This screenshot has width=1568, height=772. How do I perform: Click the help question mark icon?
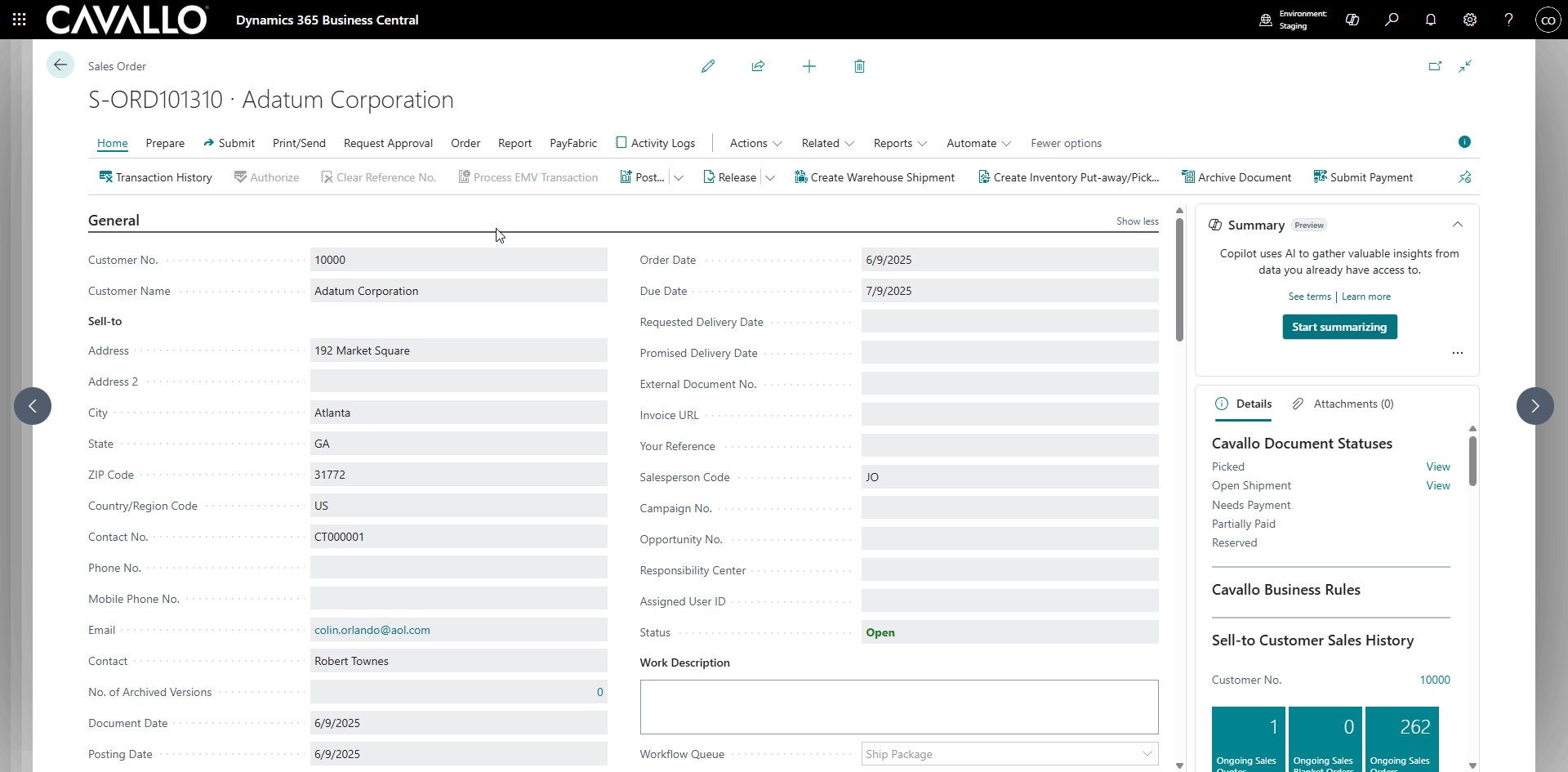(x=1508, y=20)
